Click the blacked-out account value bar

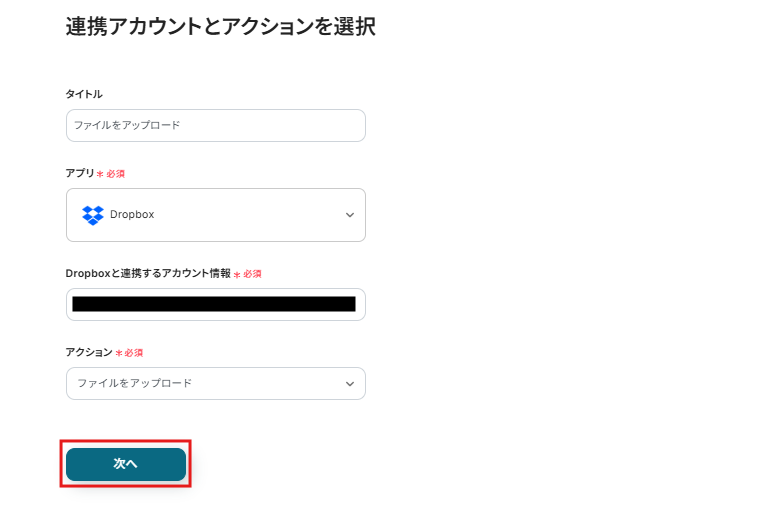tap(214, 304)
